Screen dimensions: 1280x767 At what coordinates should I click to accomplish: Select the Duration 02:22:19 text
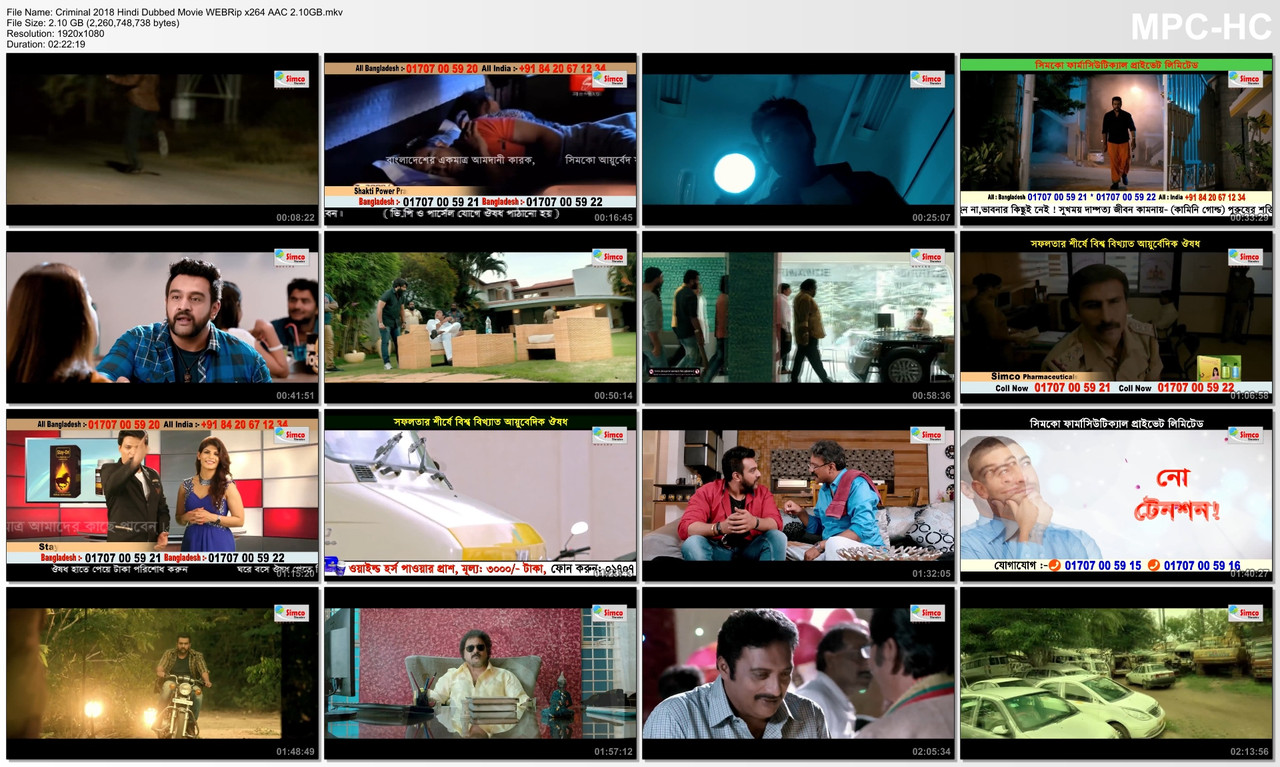[46, 44]
